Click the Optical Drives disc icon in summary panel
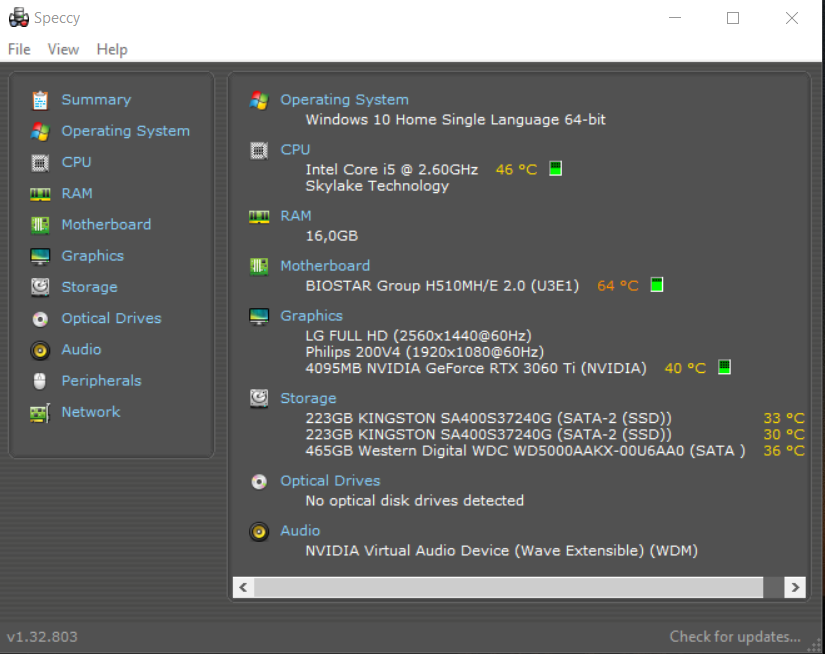Image resolution: width=825 pixels, height=654 pixels. click(259, 481)
